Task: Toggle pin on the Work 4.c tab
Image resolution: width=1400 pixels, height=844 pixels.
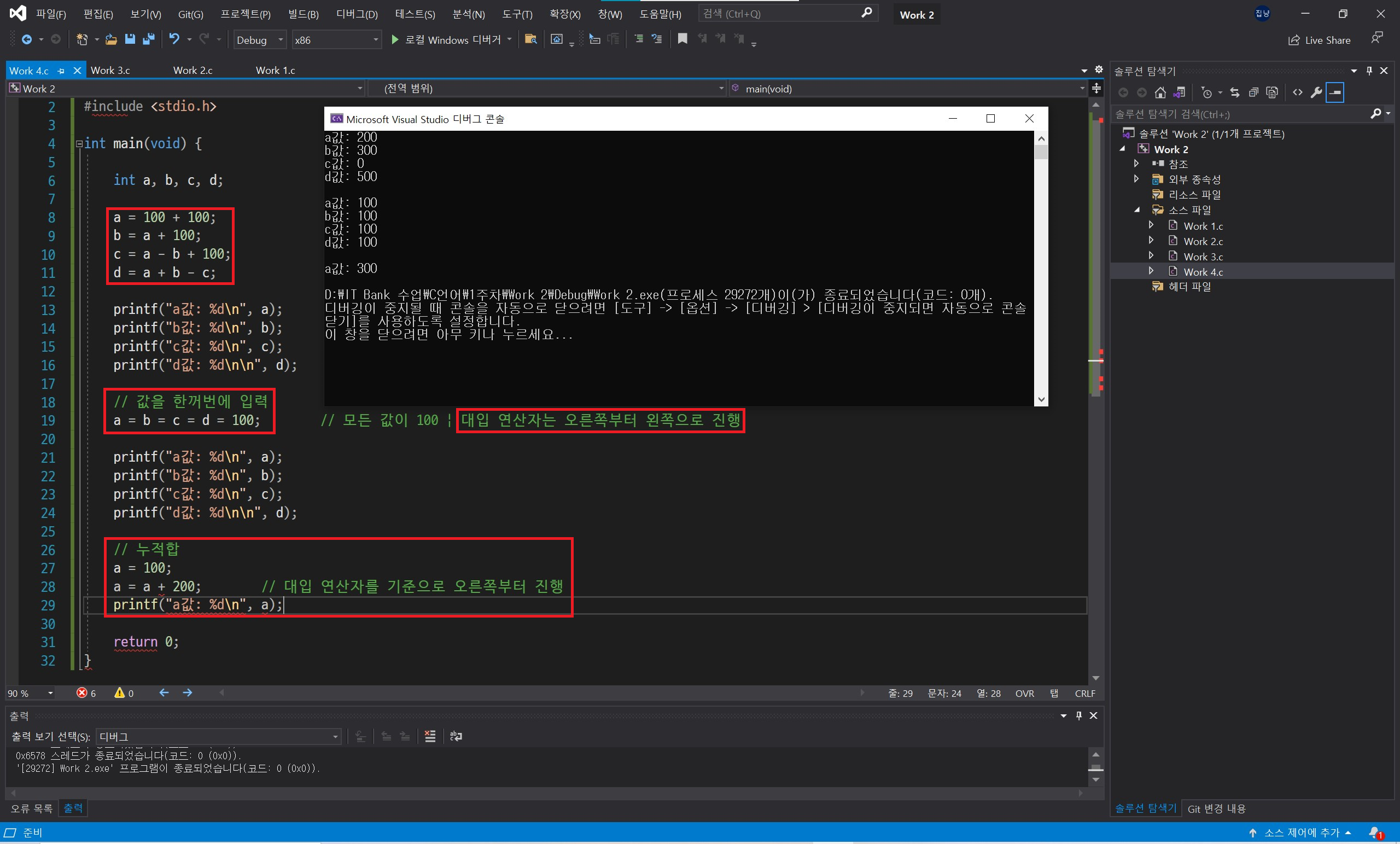Action: pyautogui.click(x=61, y=71)
